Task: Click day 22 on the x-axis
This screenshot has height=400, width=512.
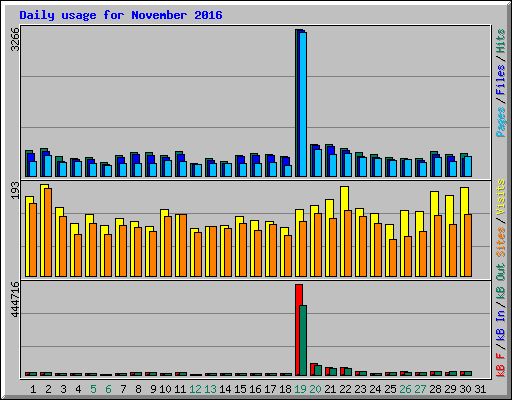Action: pos(345,389)
